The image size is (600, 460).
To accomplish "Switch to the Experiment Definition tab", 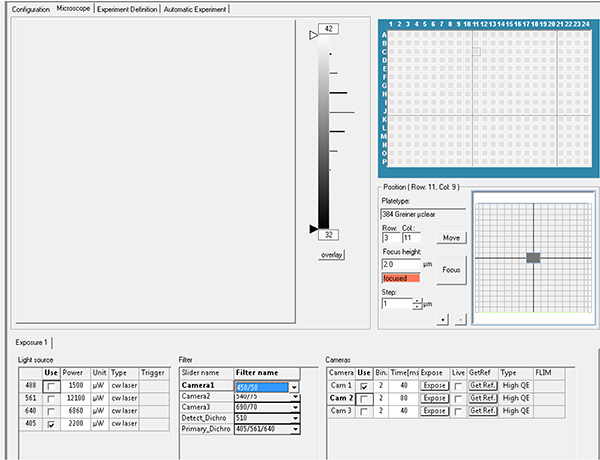I will click(x=125, y=9).
